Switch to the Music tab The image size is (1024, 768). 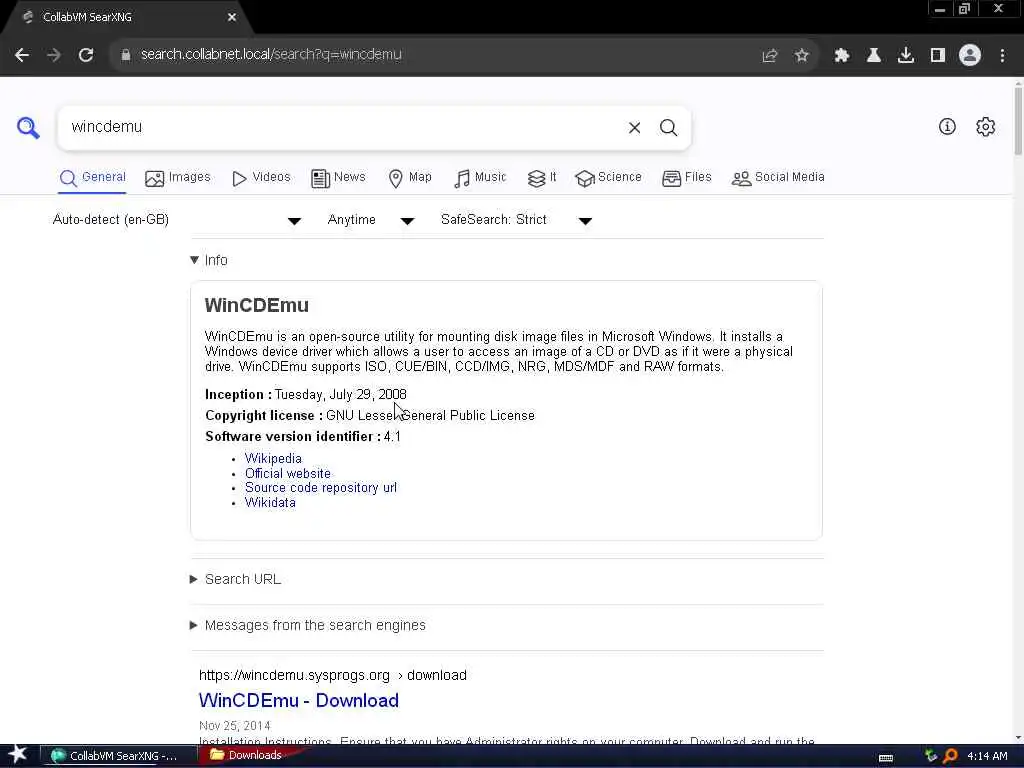[480, 178]
